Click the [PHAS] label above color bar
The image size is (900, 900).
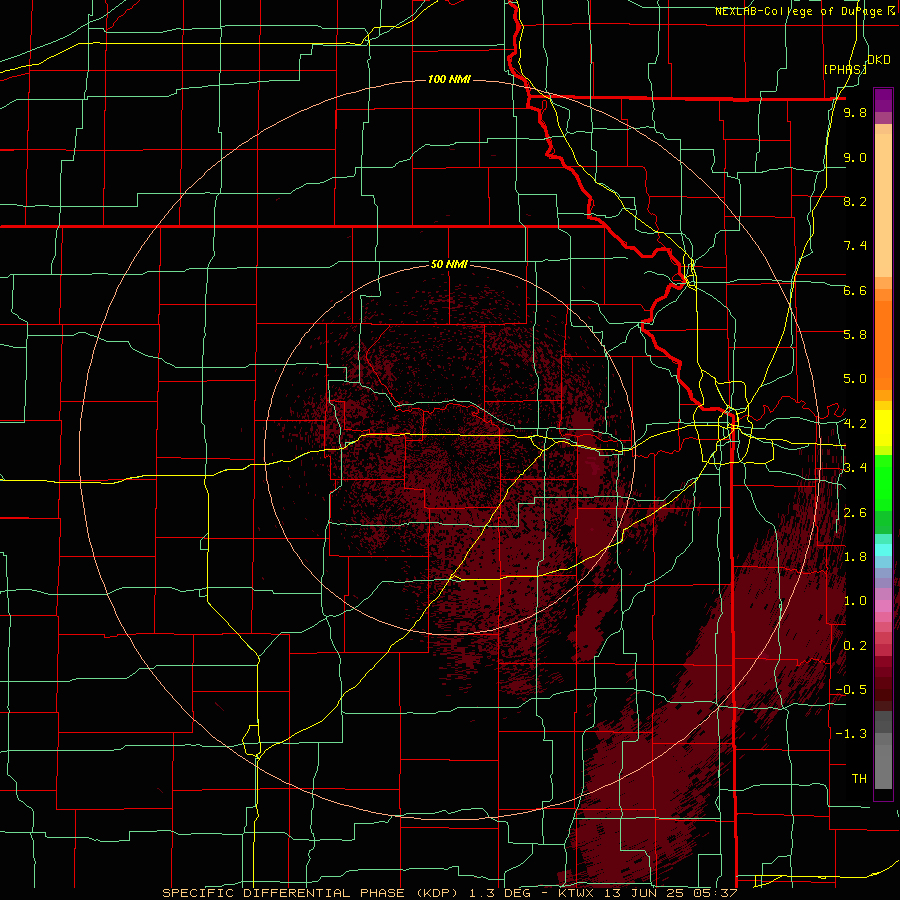click(x=845, y=69)
